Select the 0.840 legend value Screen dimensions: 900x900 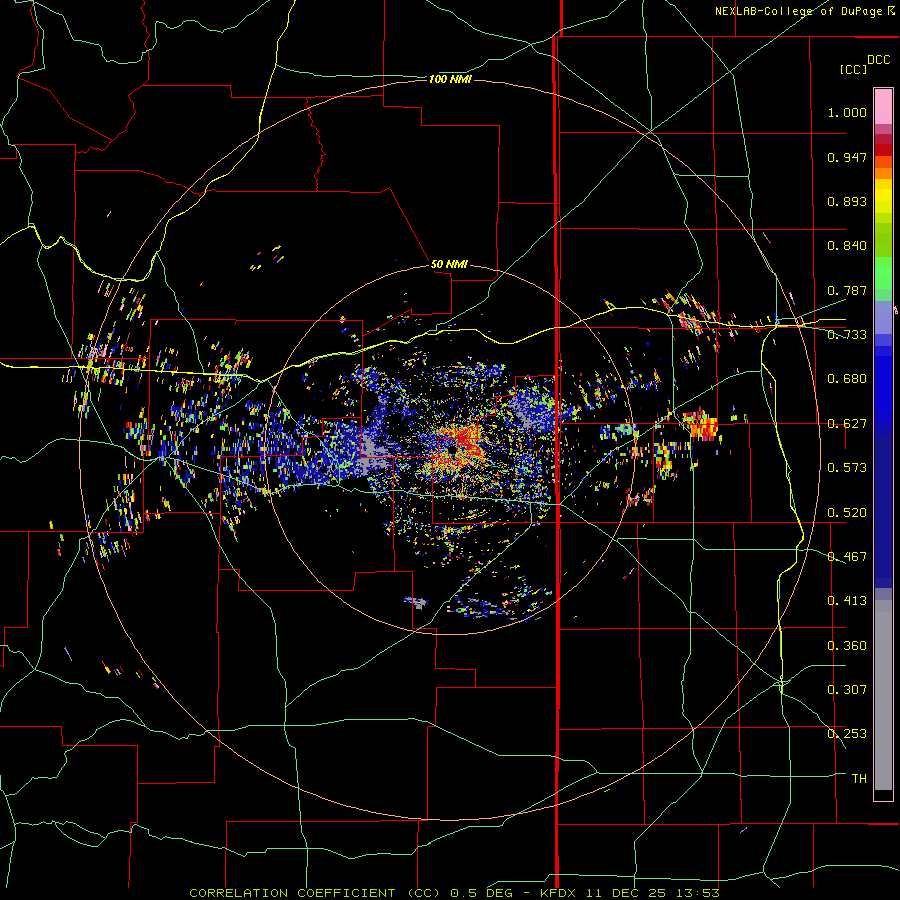point(847,246)
